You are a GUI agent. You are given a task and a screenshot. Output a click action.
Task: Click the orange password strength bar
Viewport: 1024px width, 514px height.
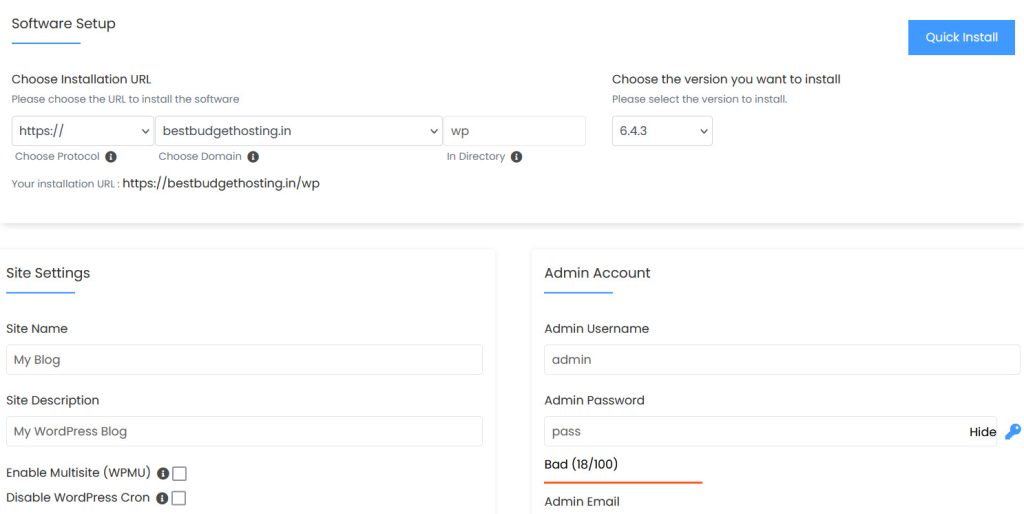click(623, 482)
